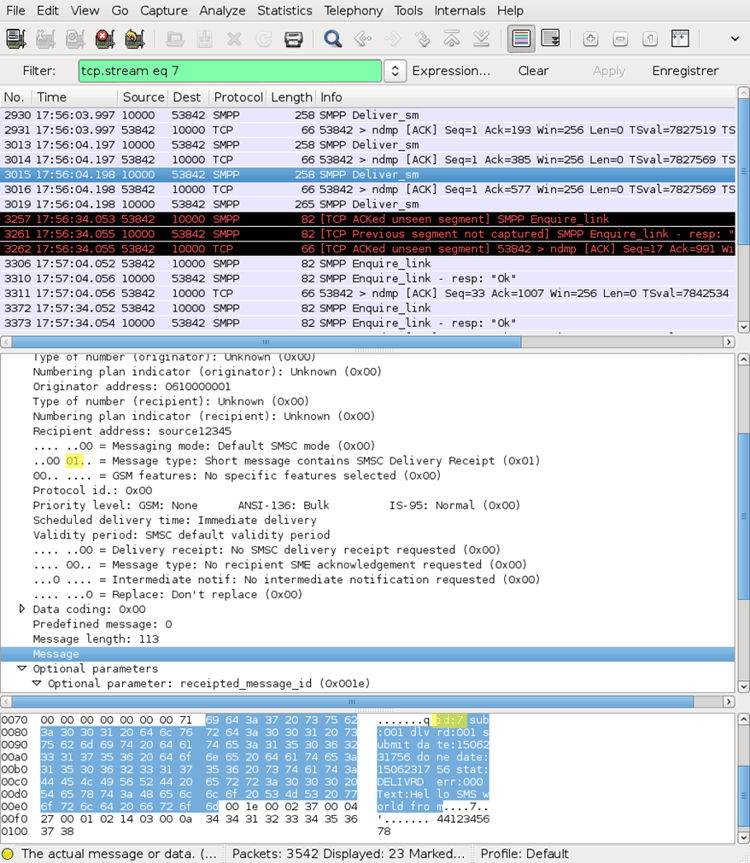
Task: Open the capture interfaces list icon
Action: [x=15, y=39]
